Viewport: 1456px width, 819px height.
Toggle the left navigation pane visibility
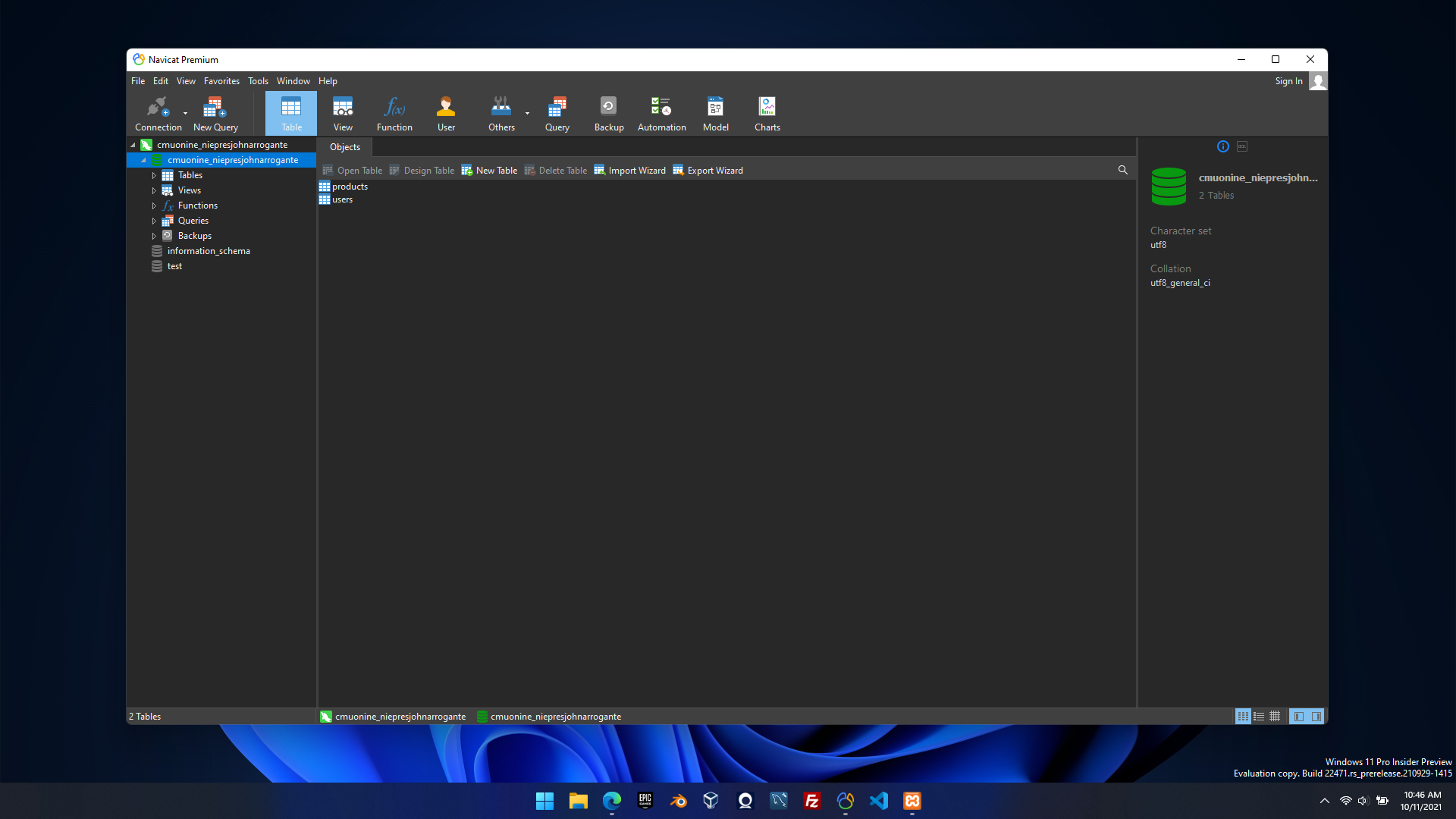coord(1299,717)
